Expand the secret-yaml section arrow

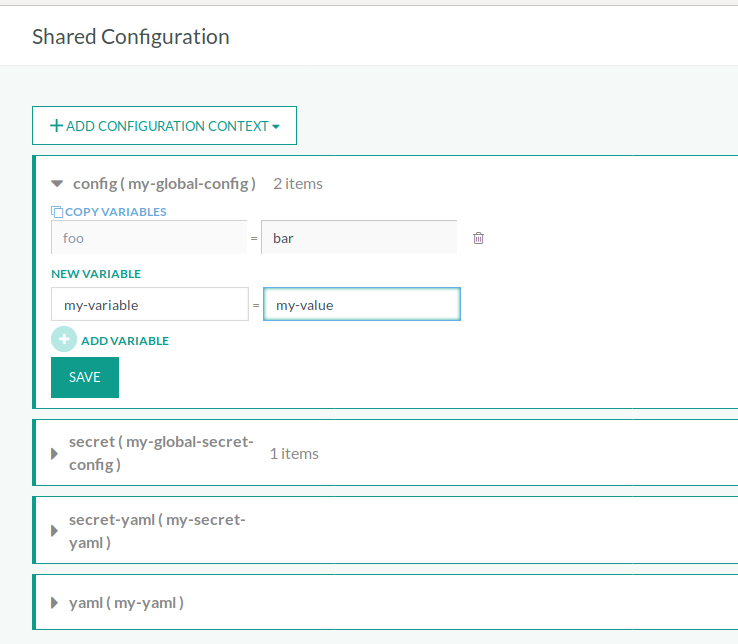coord(55,531)
